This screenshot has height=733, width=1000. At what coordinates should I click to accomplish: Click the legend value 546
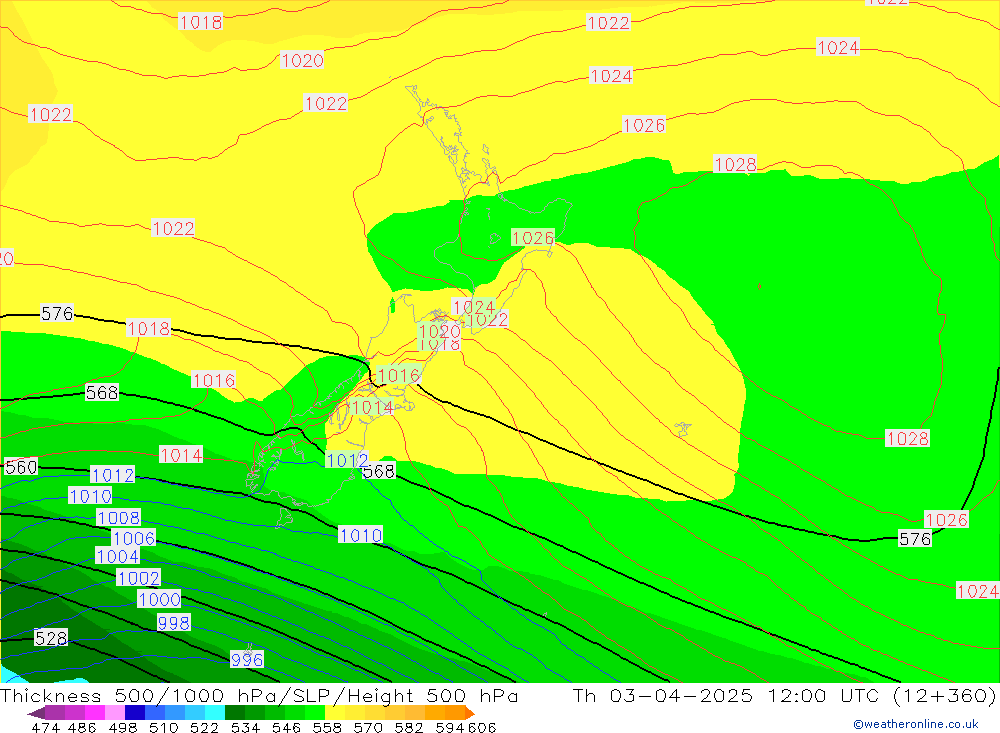click(x=286, y=727)
